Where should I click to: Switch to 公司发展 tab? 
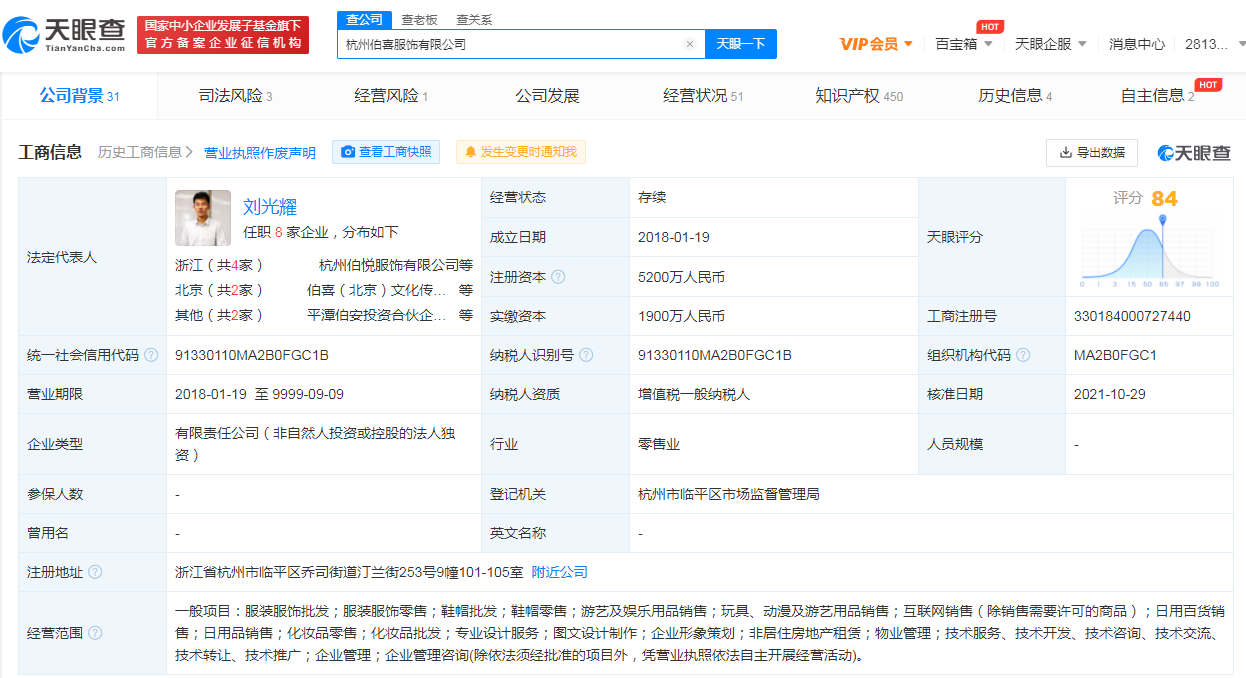click(x=547, y=96)
